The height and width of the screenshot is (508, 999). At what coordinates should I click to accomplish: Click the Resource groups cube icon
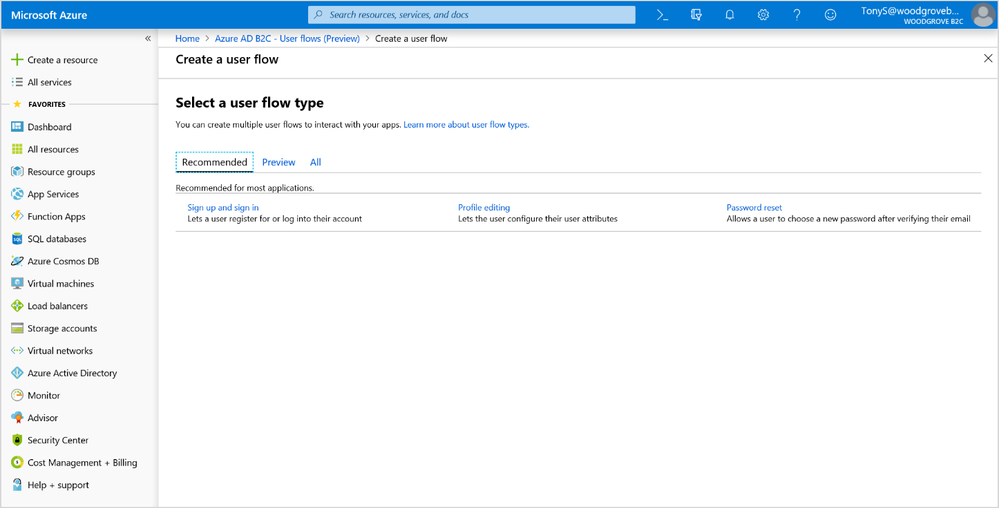17,171
